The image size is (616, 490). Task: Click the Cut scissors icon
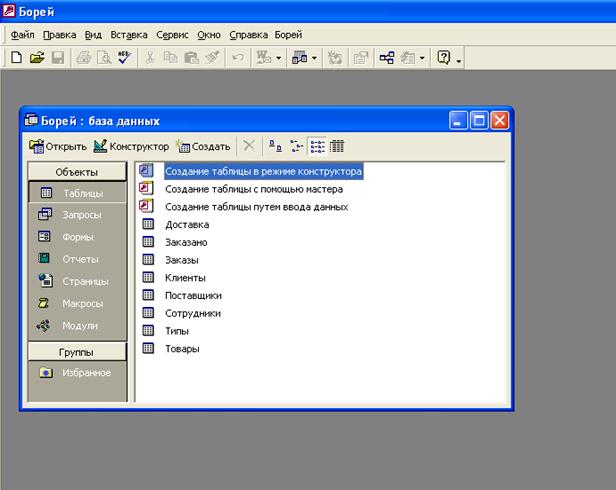(150, 58)
